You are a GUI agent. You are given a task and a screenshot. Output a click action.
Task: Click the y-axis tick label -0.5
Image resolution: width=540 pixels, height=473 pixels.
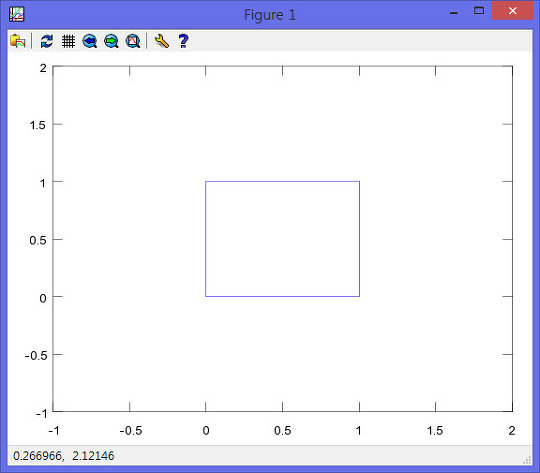[x=36, y=355]
